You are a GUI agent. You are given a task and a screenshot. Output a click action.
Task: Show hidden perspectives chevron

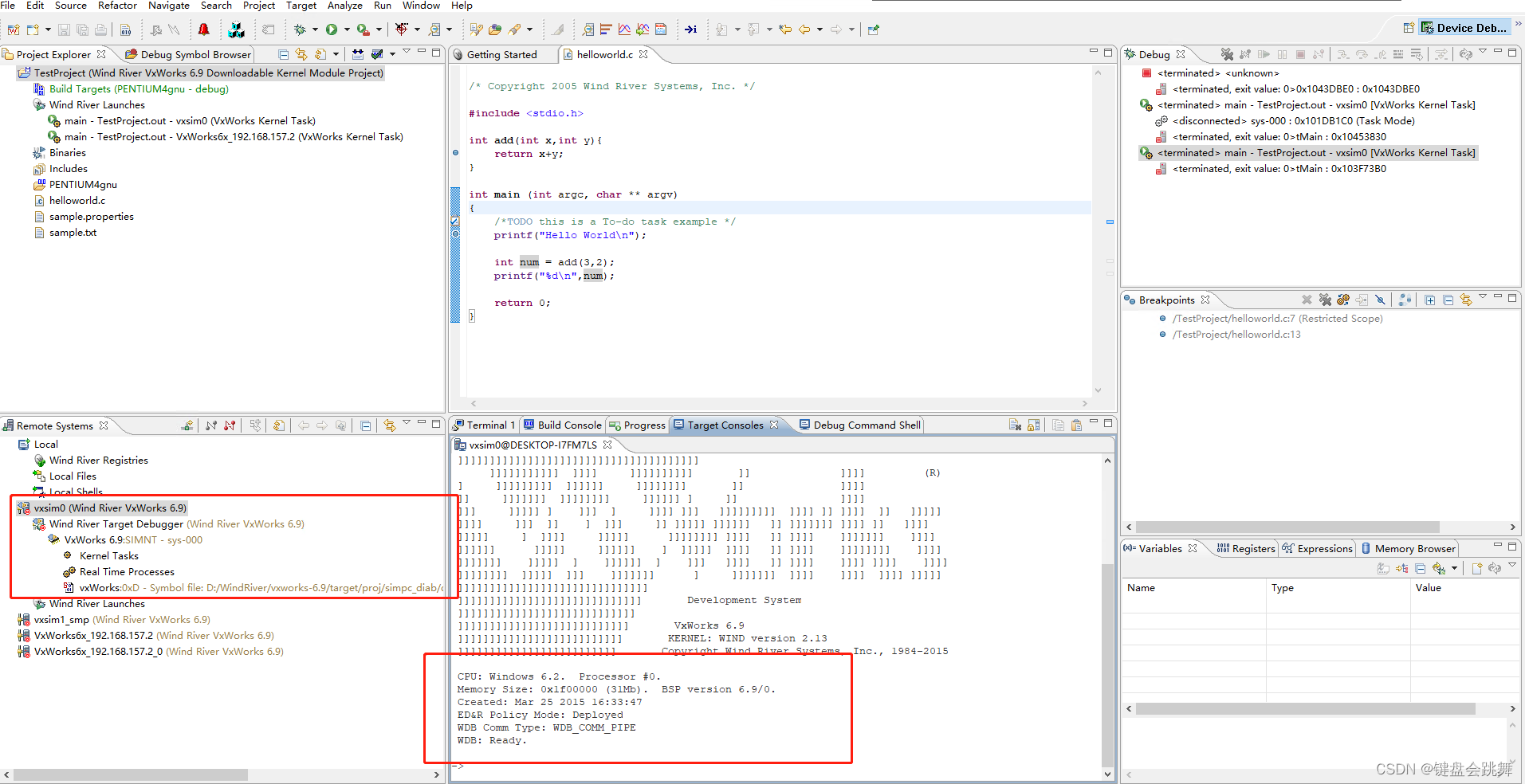1519,24
